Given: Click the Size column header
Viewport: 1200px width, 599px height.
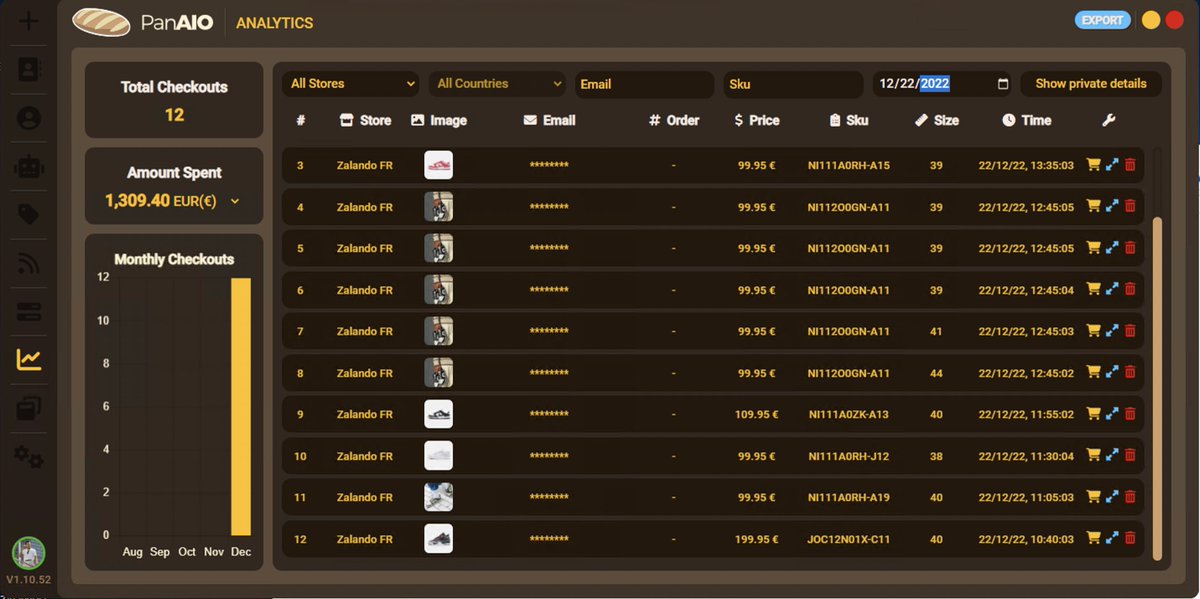Looking at the screenshot, I should [937, 120].
